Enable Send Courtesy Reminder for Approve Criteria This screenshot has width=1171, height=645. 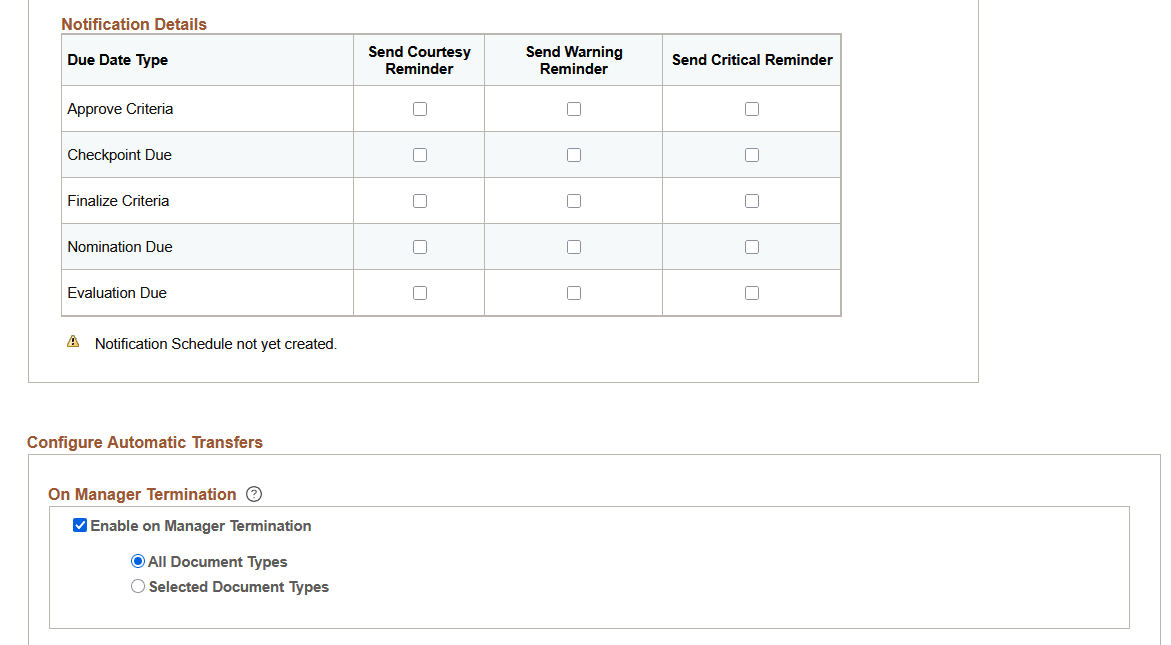click(419, 108)
